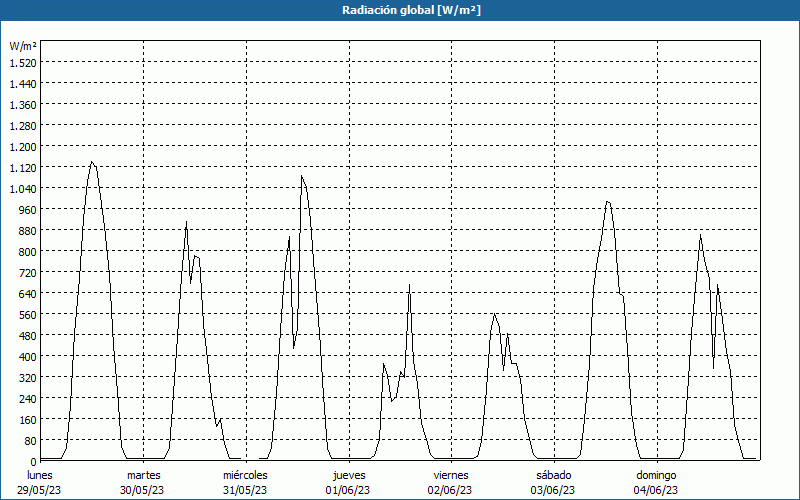Click the 1.200 y-axis value

click(x=23, y=146)
